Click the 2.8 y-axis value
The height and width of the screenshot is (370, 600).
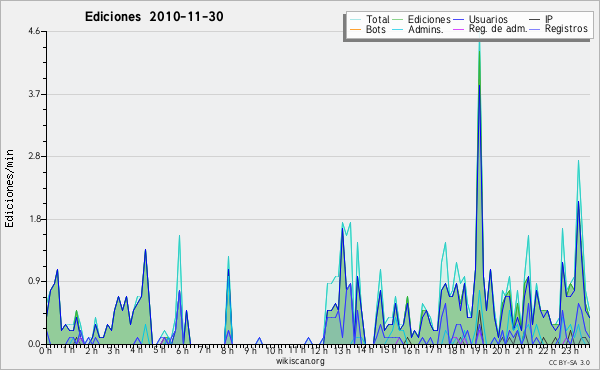tap(34, 156)
